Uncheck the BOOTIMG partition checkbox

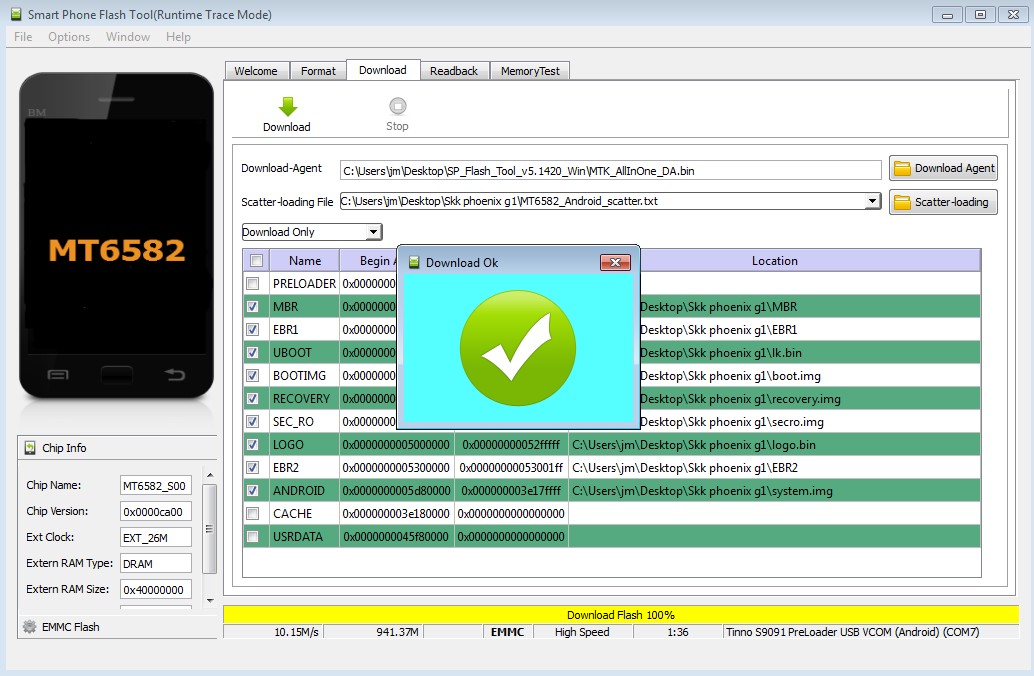pos(253,375)
